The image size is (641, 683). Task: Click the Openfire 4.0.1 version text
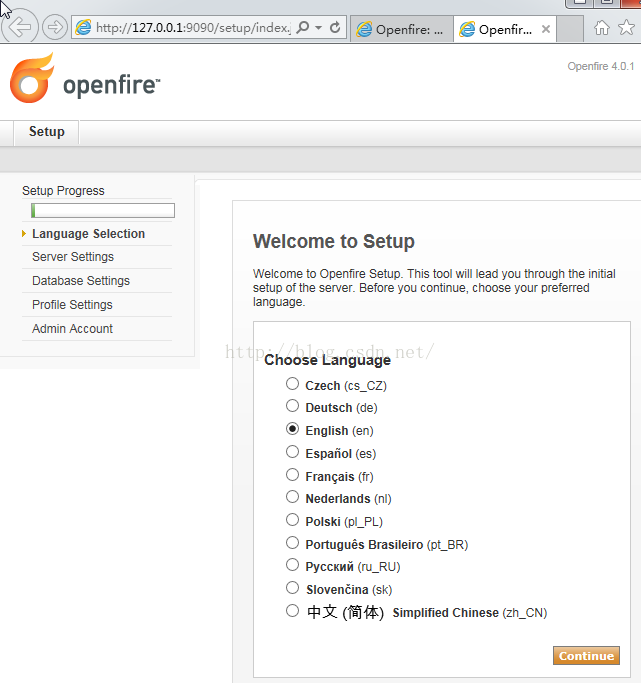pyautogui.click(x=601, y=66)
